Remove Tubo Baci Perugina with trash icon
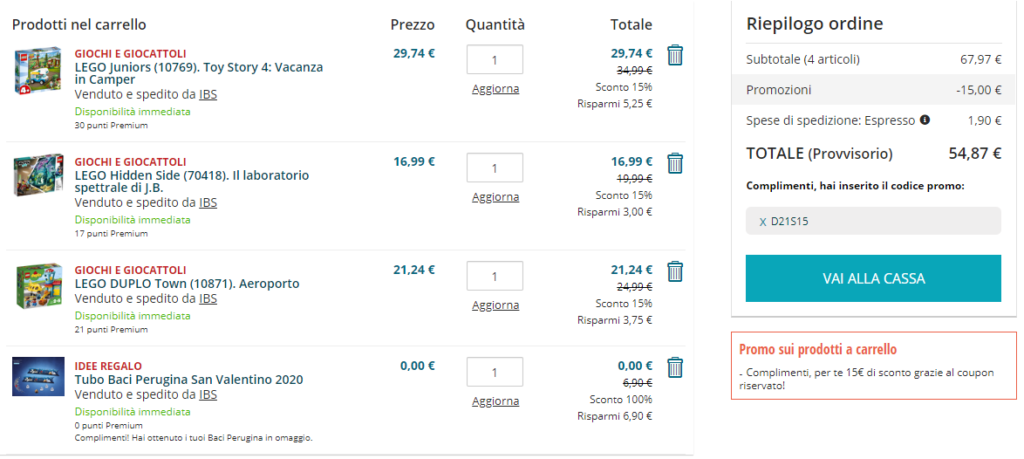The height and width of the screenshot is (459, 1024). 675,367
